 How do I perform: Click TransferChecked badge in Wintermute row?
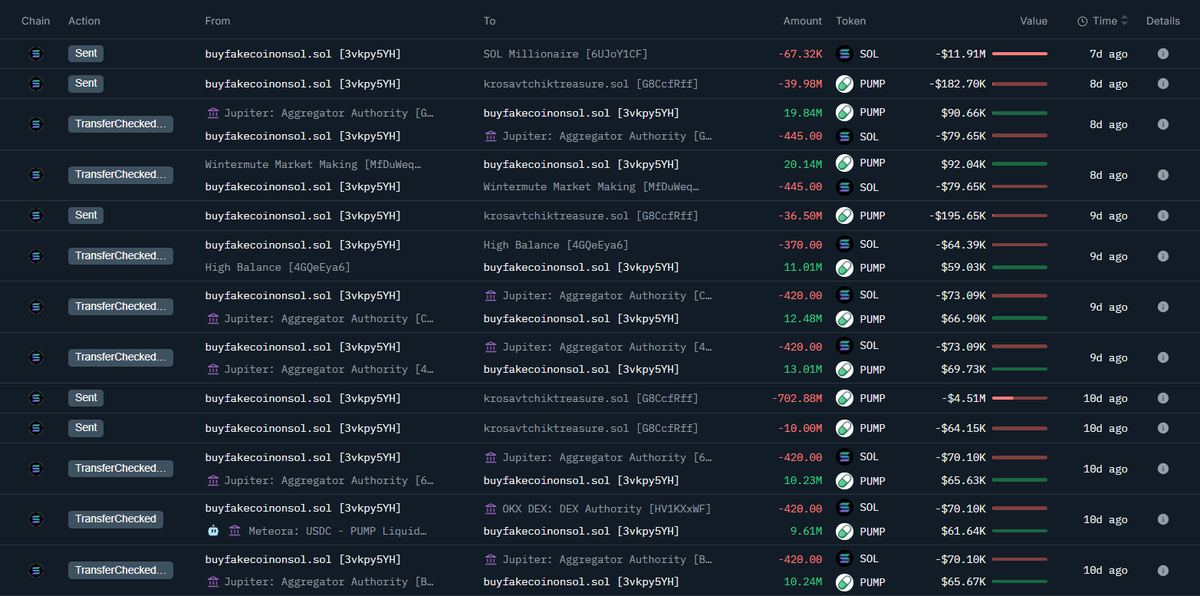(120, 175)
